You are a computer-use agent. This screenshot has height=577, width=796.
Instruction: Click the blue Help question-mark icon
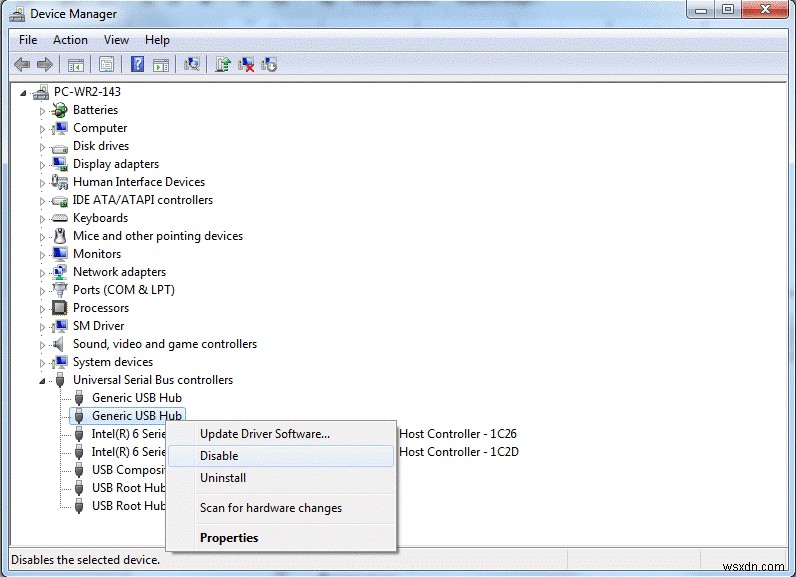137,64
